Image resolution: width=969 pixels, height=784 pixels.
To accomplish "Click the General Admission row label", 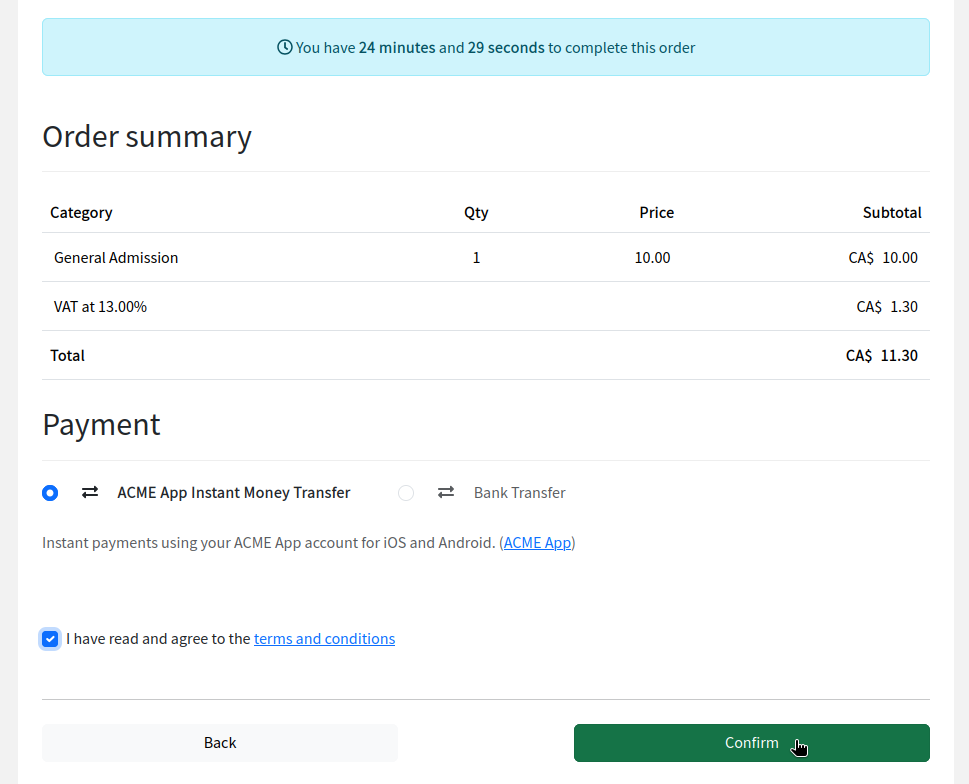I will click(x=116, y=258).
